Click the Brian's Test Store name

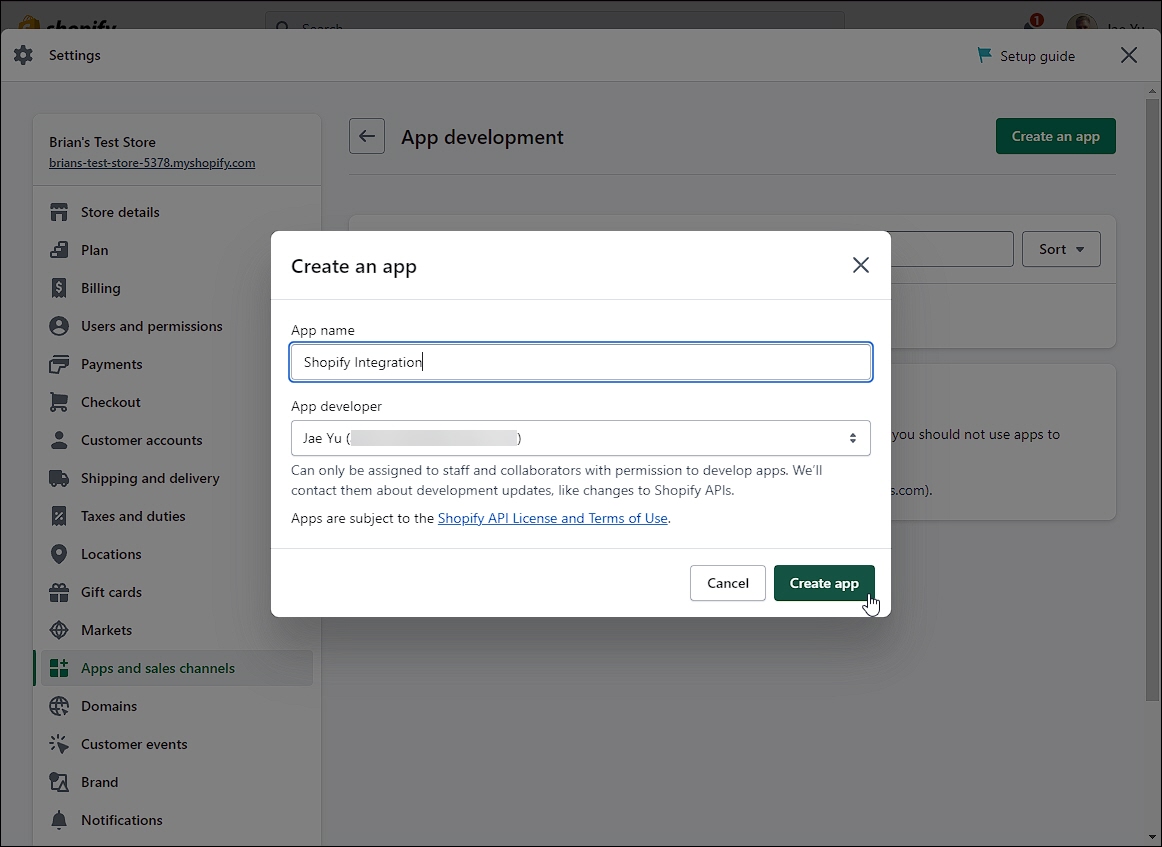pyautogui.click(x=102, y=142)
